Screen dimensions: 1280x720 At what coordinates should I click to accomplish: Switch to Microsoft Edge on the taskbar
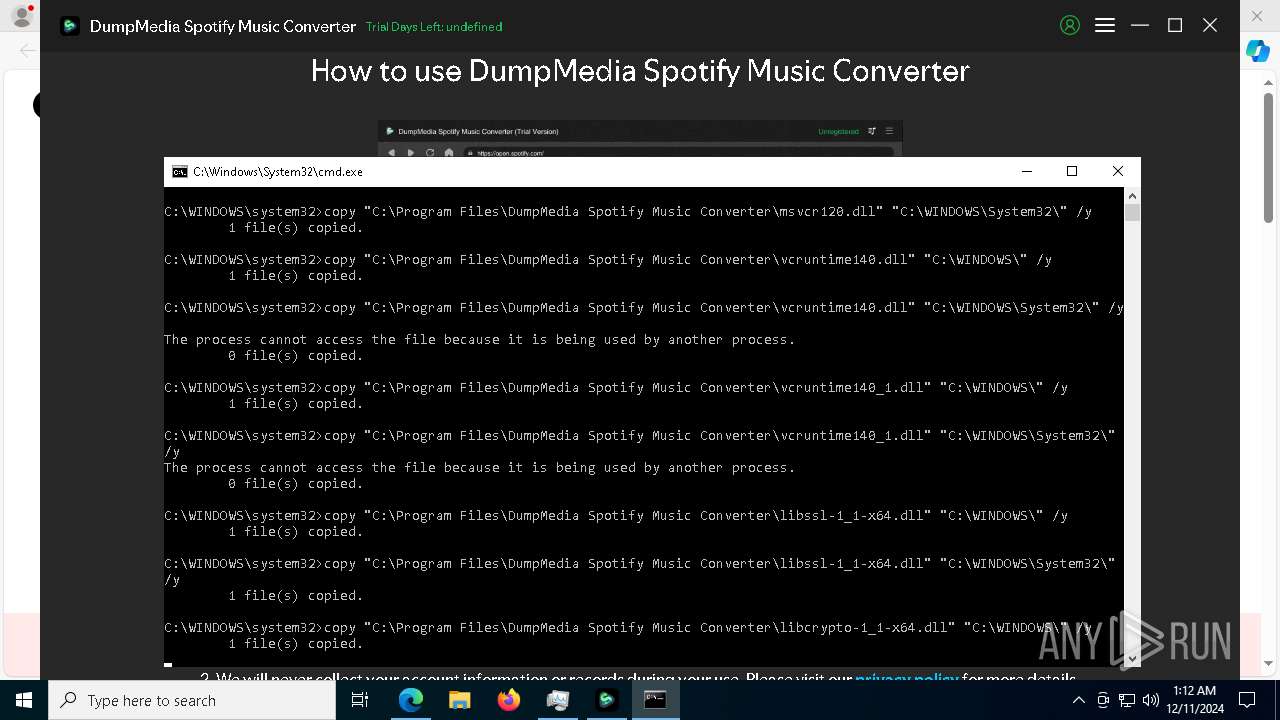point(411,700)
